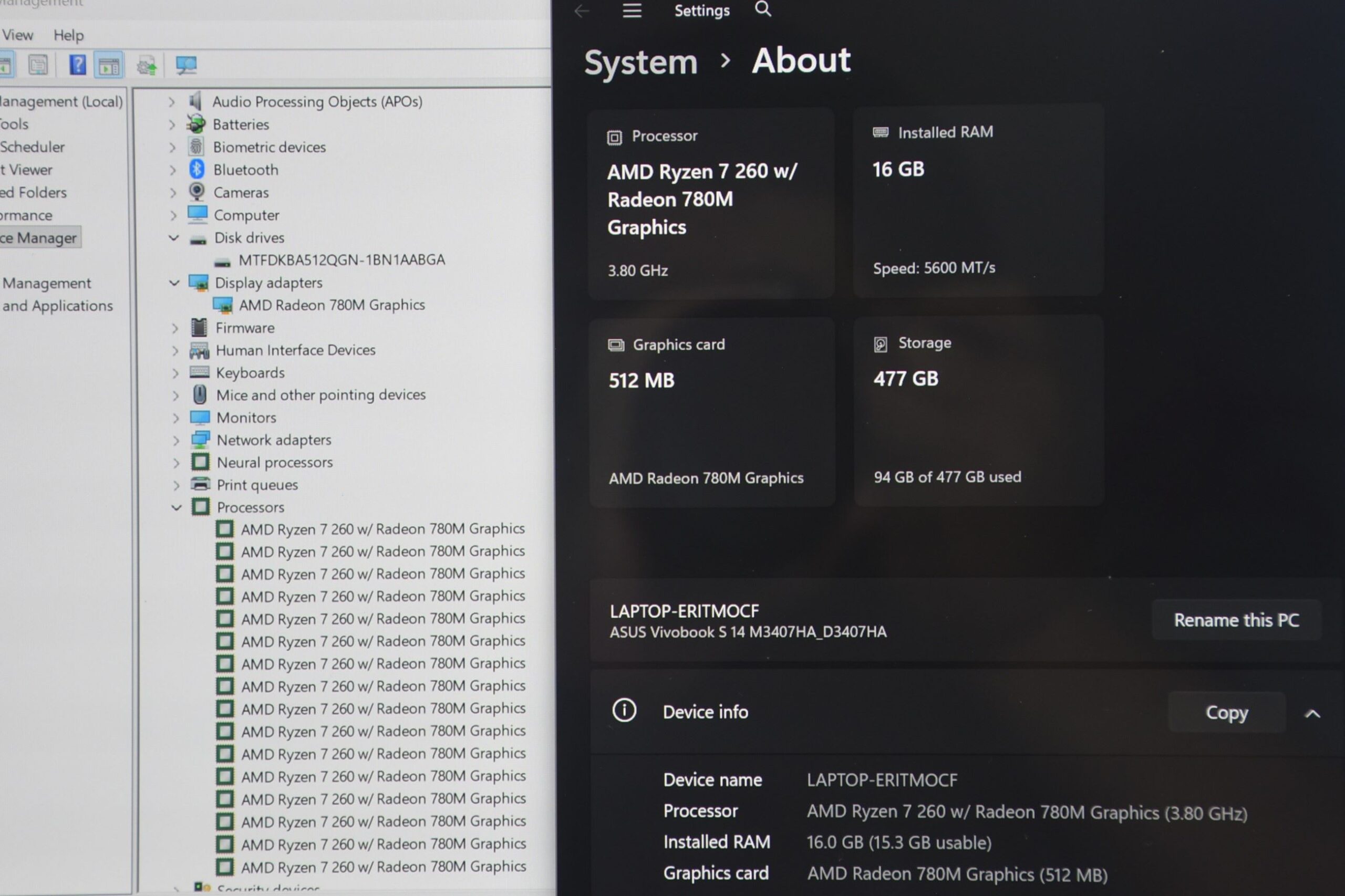This screenshot has height=896, width=1345.
Task: Click the Processor card in Settings About
Action: (x=711, y=203)
